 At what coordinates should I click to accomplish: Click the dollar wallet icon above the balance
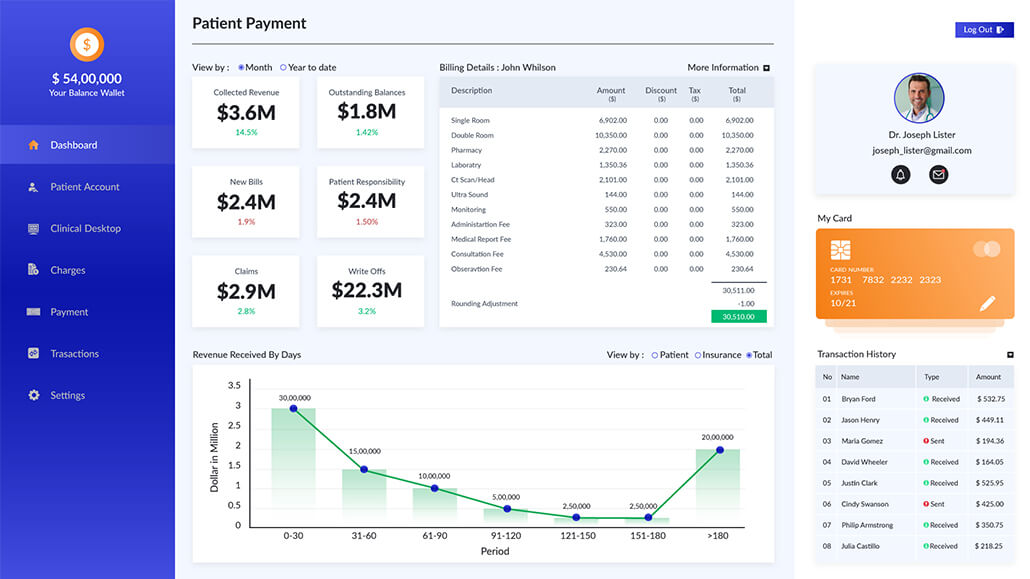pyautogui.click(x=87, y=44)
